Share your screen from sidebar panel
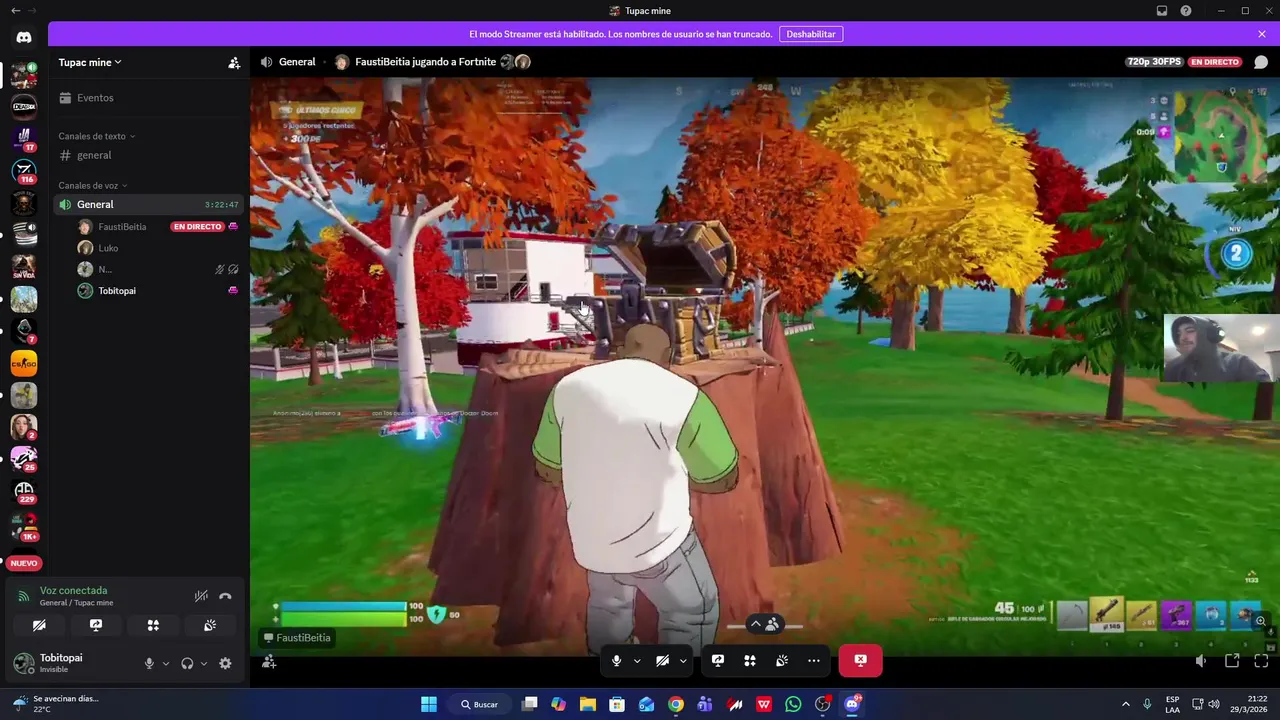Image resolution: width=1280 pixels, height=720 pixels. tap(96, 625)
